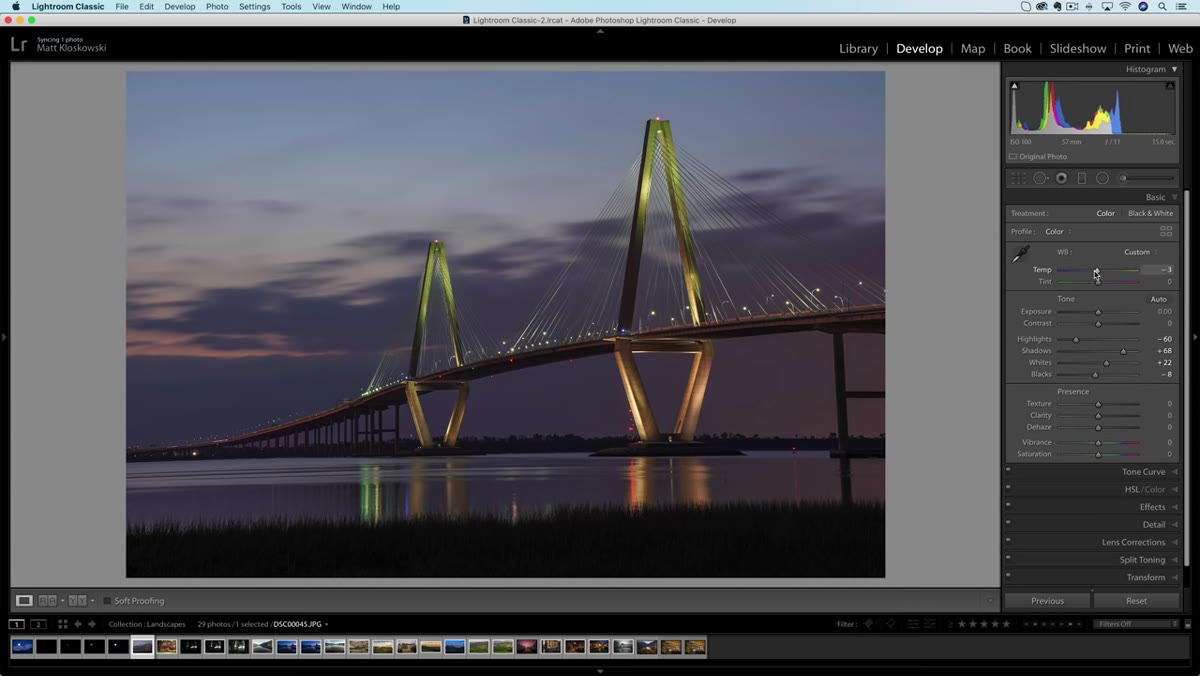Pick the White Balance Selector eyedropper
The width and height of the screenshot is (1200, 676).
(1020, 255)
